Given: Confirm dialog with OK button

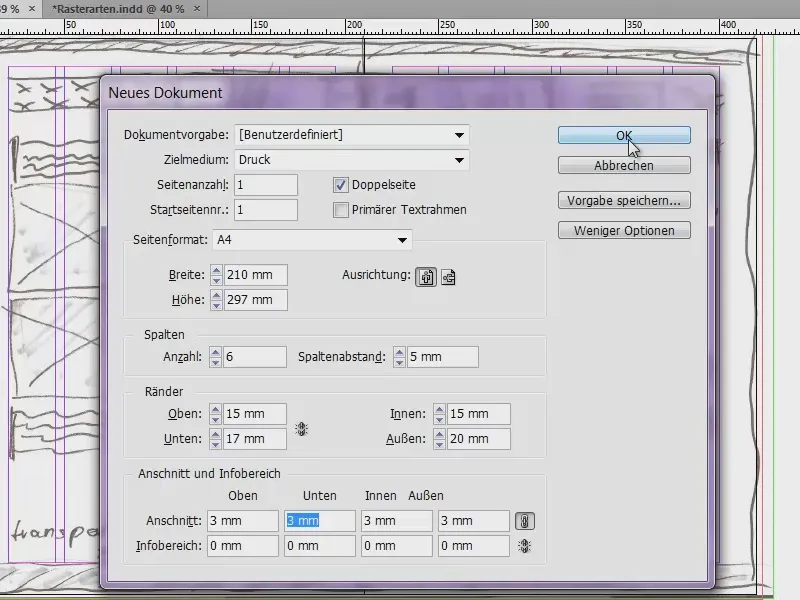Looking at the screenshot, I should [624, 135].
